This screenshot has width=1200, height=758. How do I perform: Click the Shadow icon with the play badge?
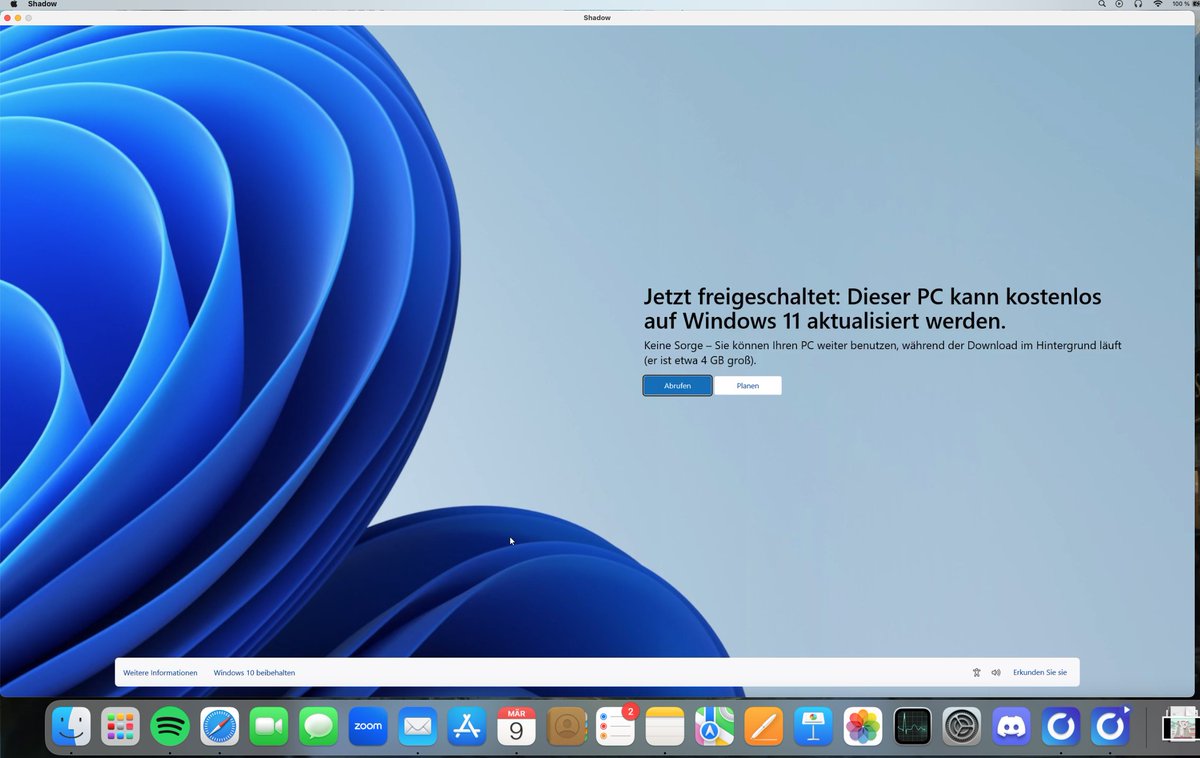pos(1110,726)
